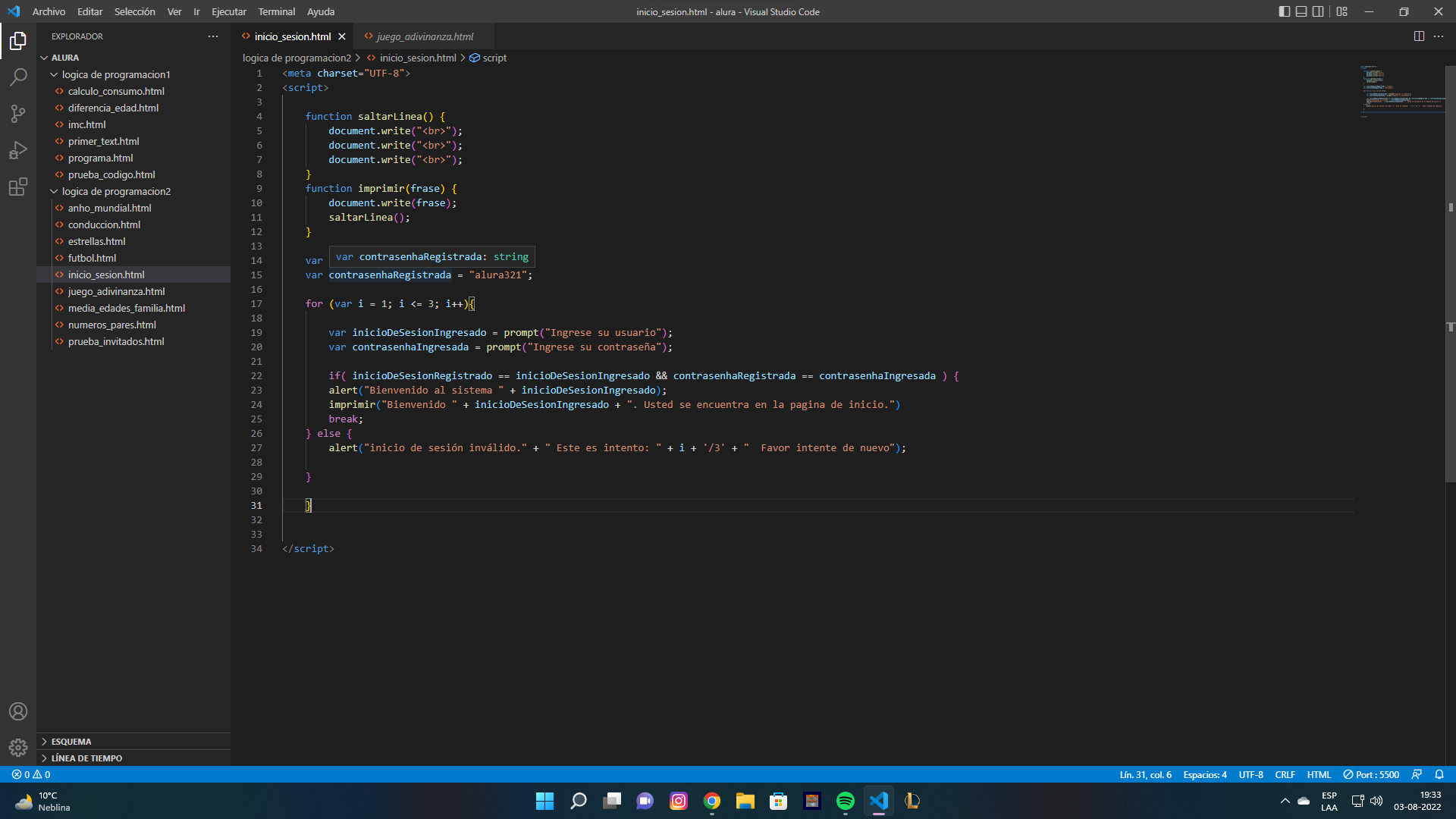Open prueba_invitados.html file
Viewport: 1456px width, 819px height.
(x=133, y=341)
